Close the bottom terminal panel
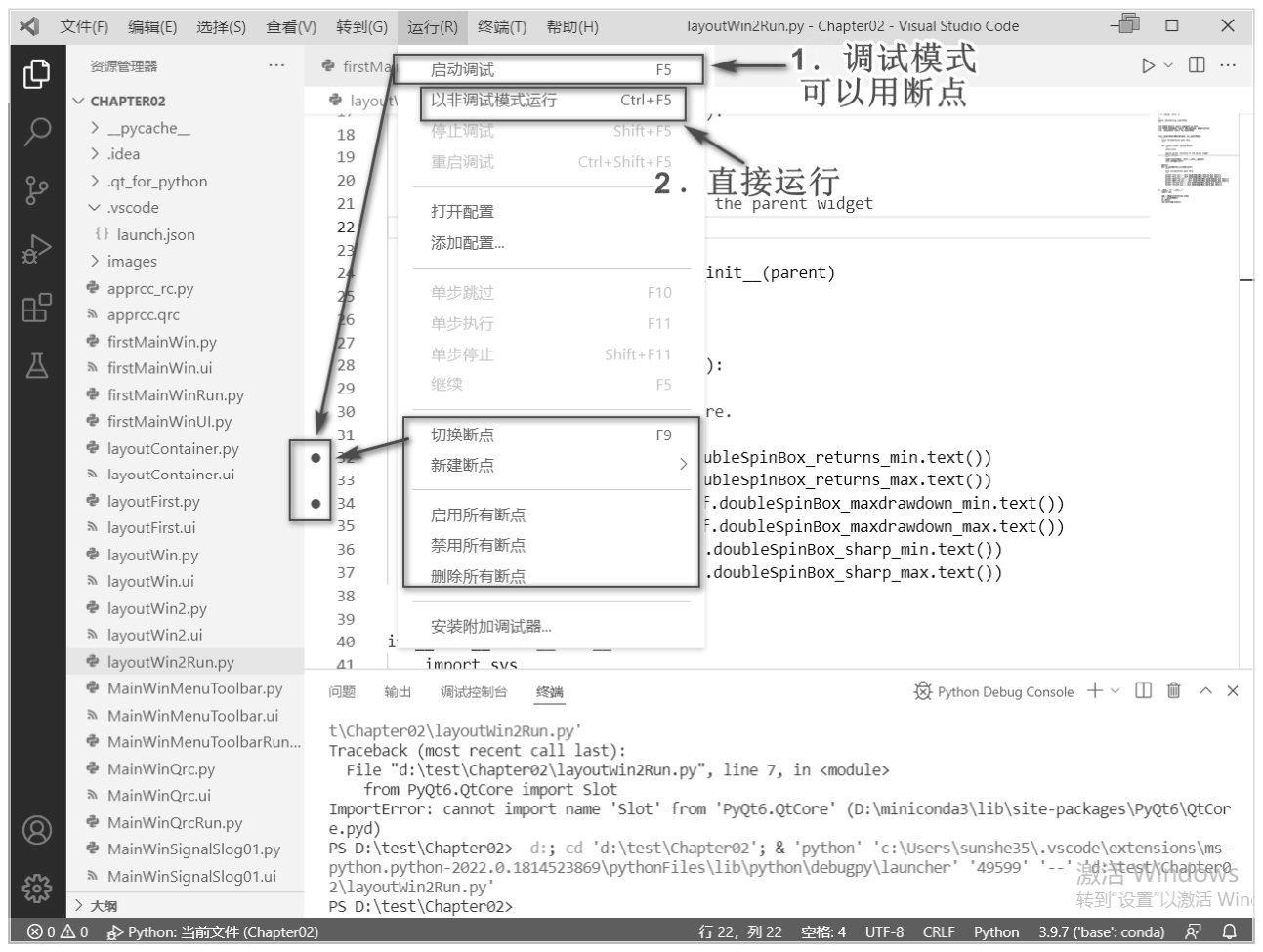 [1233, 690]
